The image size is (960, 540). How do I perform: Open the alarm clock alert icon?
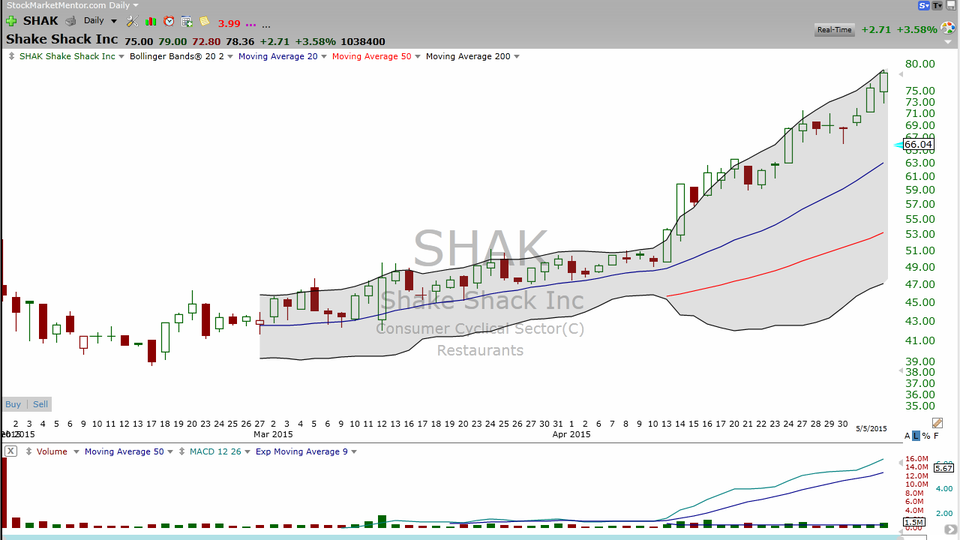[169, 21]
